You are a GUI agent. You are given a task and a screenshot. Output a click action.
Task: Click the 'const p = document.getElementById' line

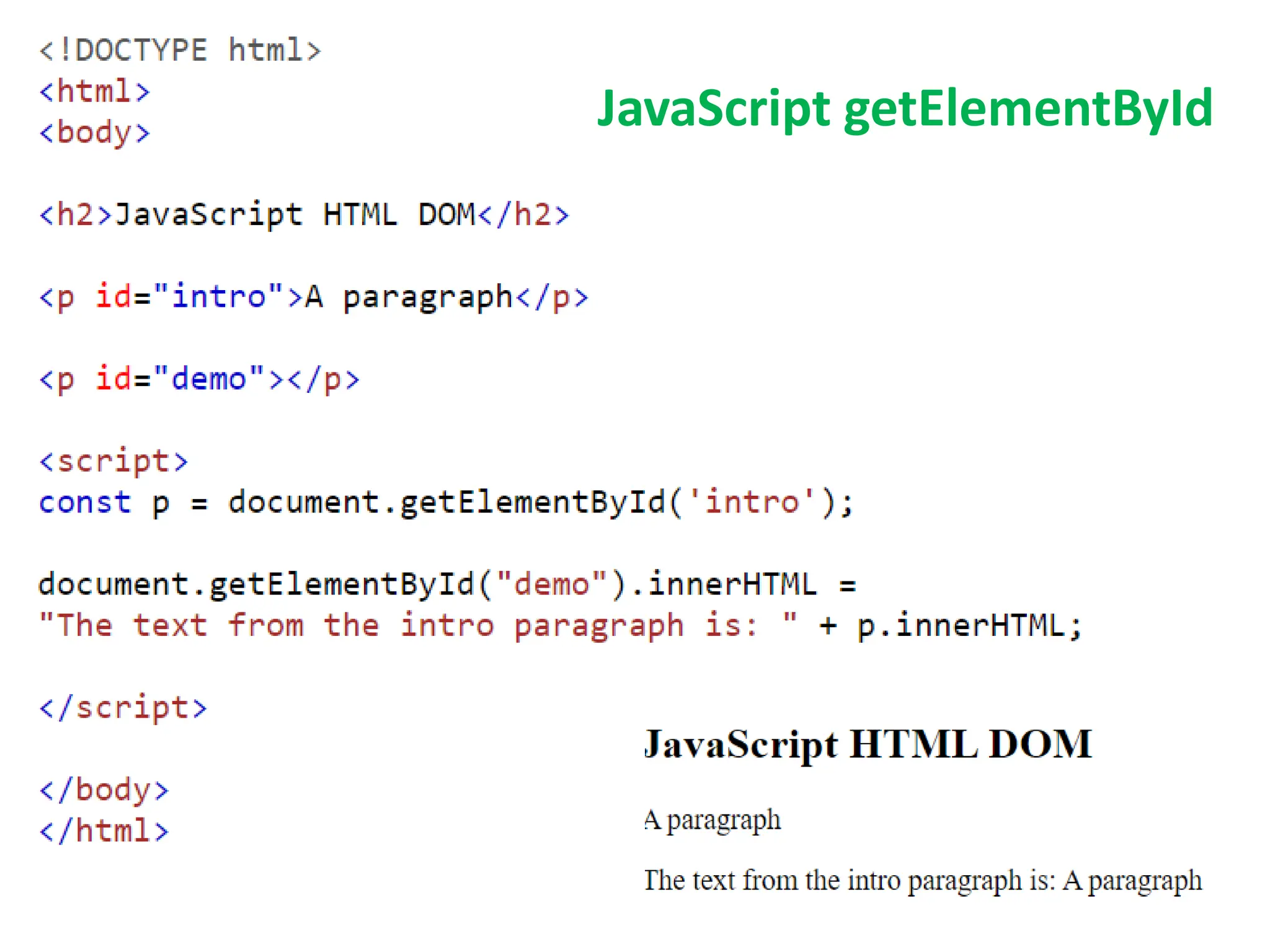[x=446, y=503]
